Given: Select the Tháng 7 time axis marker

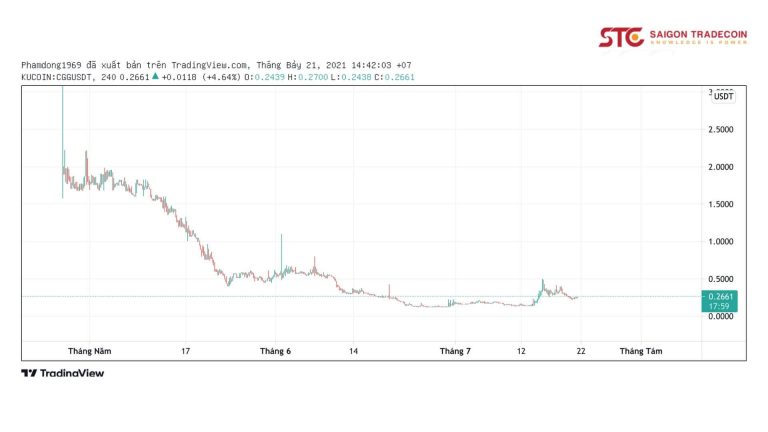Looking at the screenshot, I should [454, 351].
